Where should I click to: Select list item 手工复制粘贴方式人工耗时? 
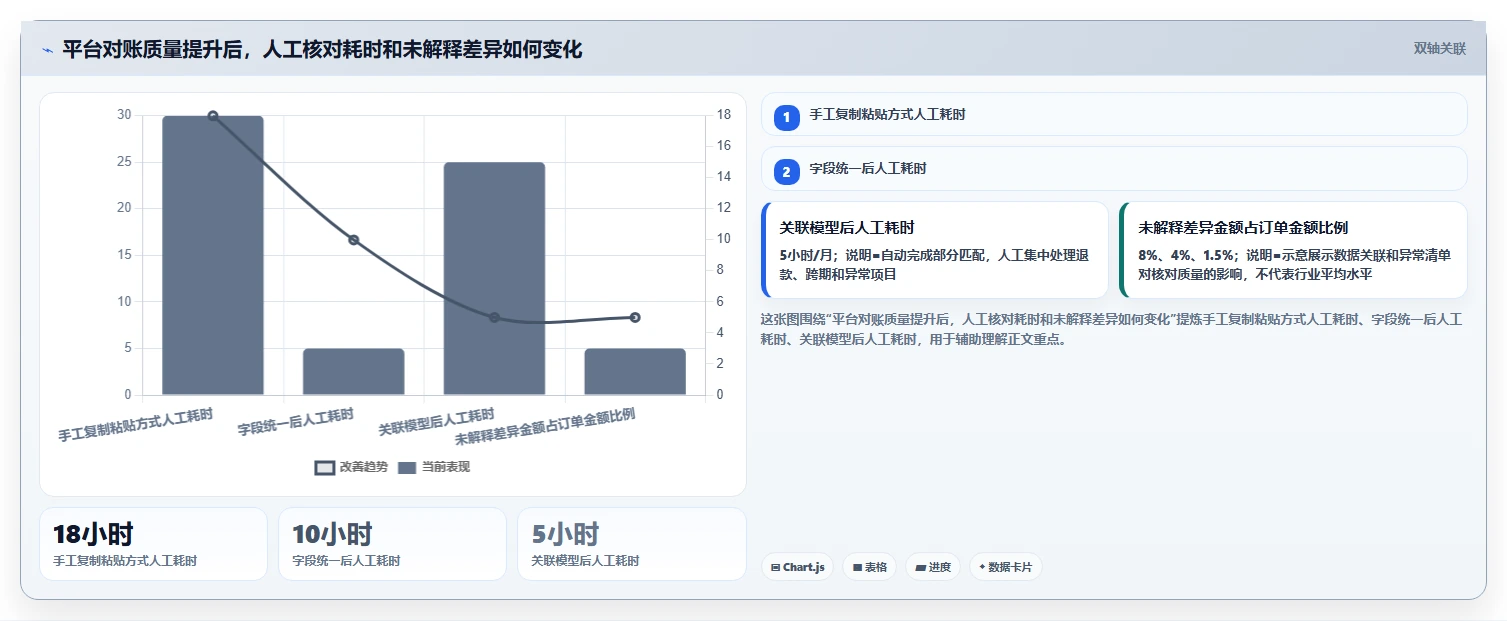(1114, 114)
